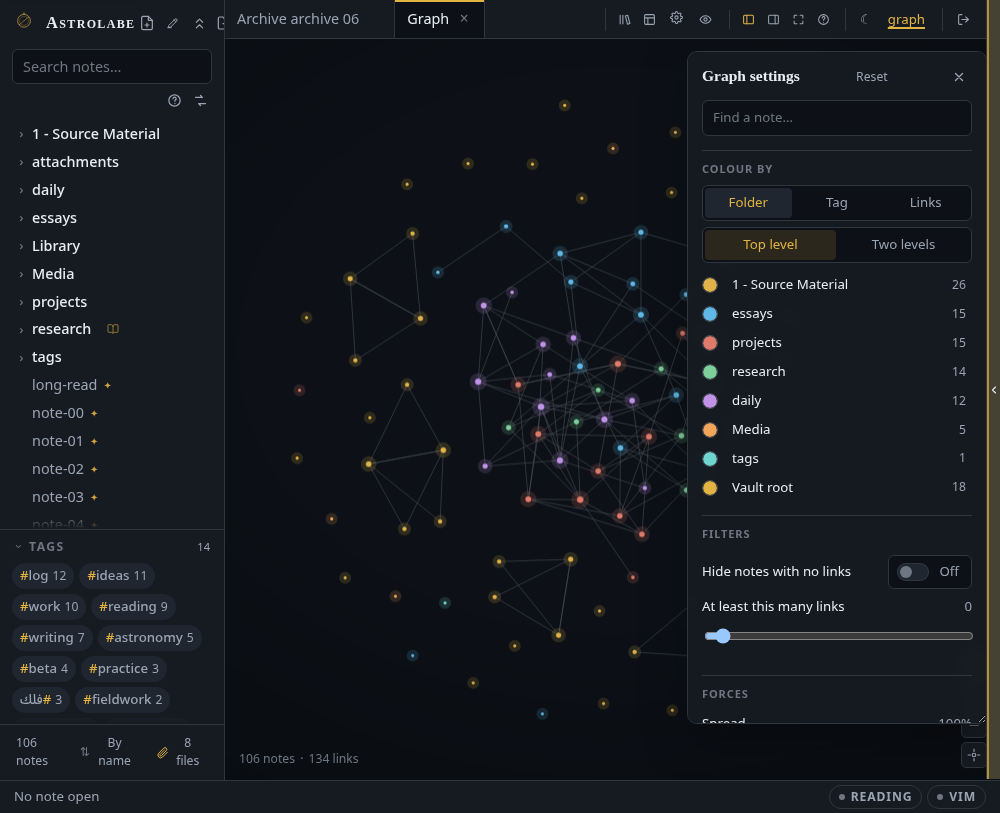Click By name sort option
The height and width of the screenshot is (813, 1000).
114,752
